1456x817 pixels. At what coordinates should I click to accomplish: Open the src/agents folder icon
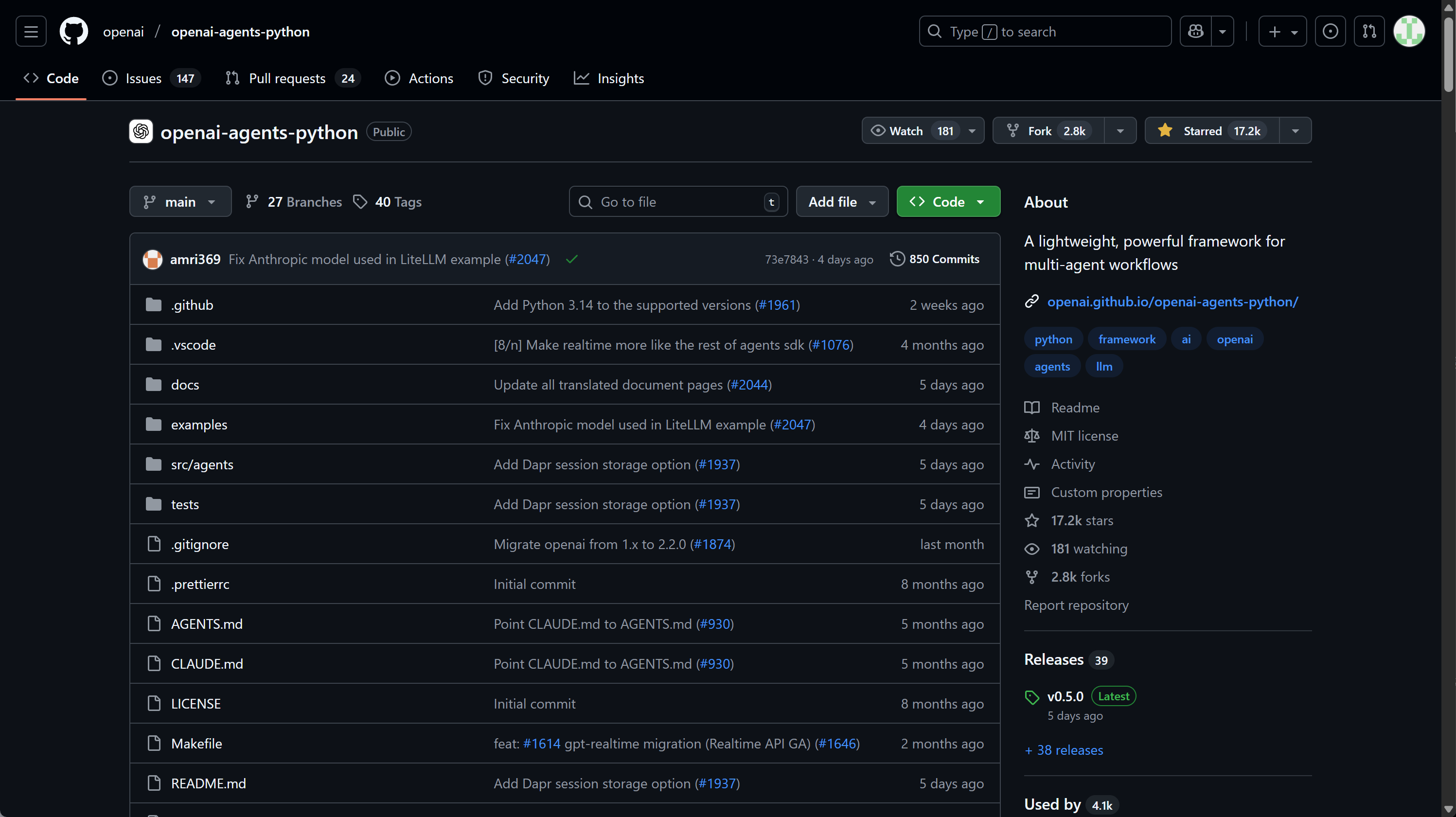154,465
